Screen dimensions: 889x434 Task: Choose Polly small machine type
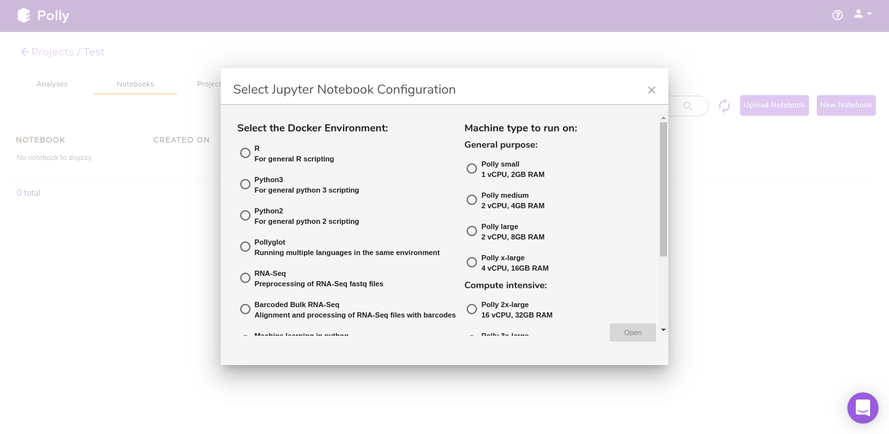[472, 168]
